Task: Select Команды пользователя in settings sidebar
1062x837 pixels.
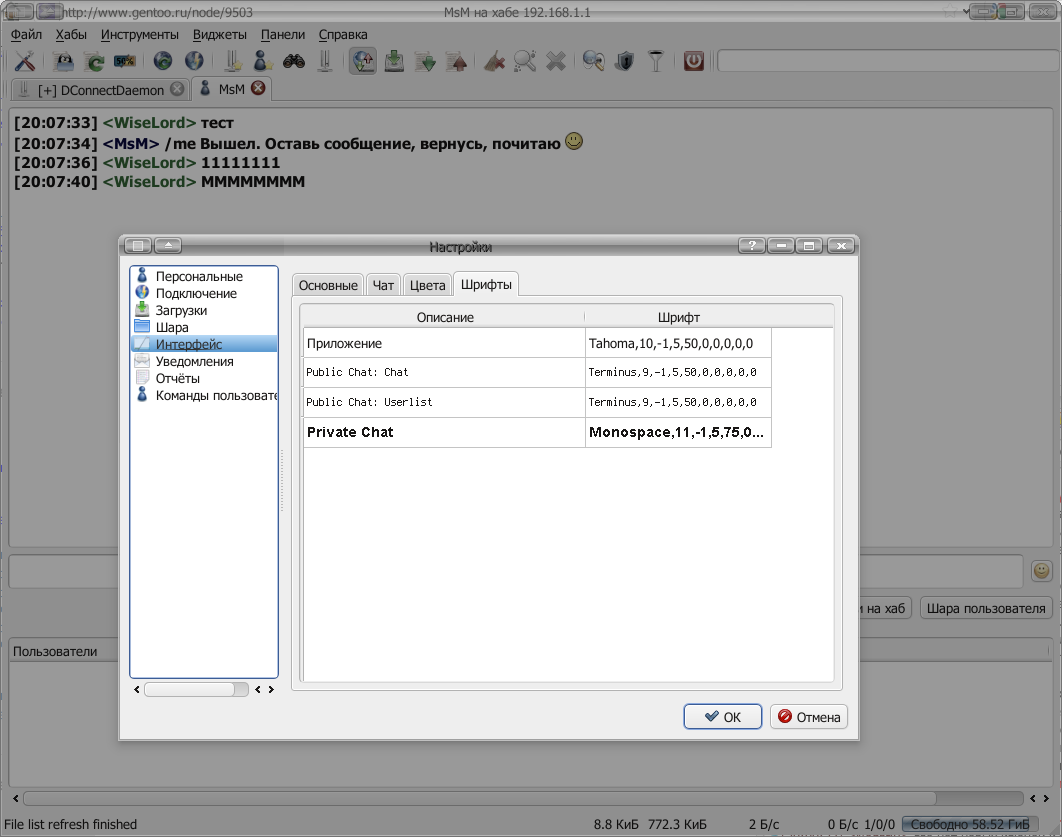Action: [x=204, y=395]
